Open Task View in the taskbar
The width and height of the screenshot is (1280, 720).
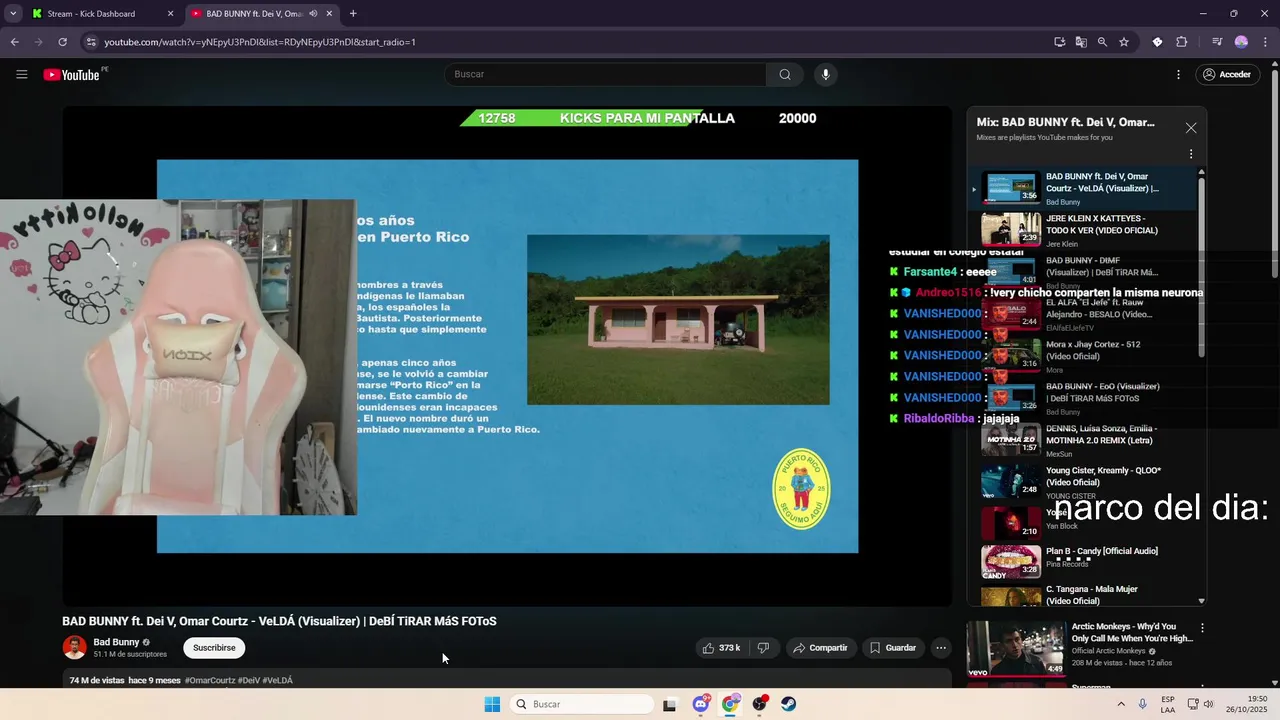click(670, 704)
